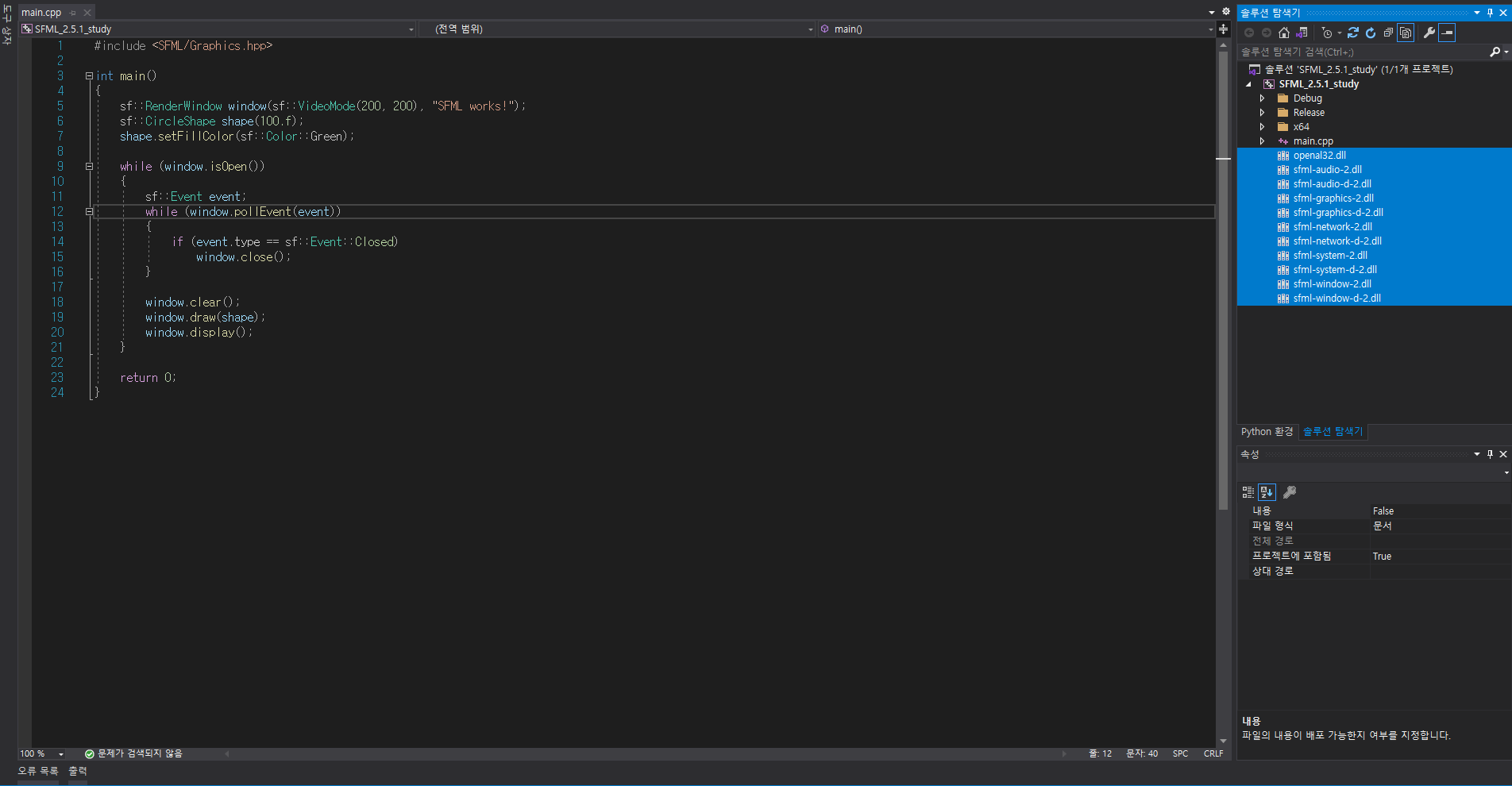This screenshot has height=786, width=1512.
Task: Switch between solutions and folder views icon
Action: 1302,33
